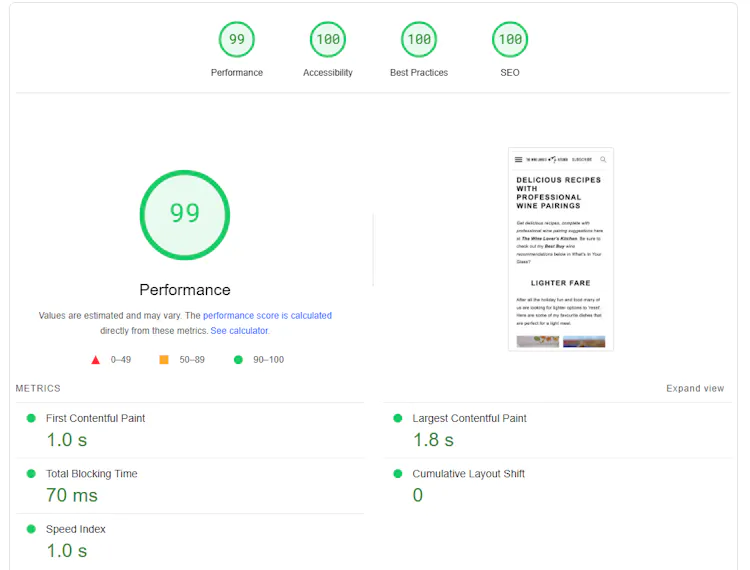Select the Total Blocking Time metric label
This screenshot has width=750, height=570.
[91, 474]
